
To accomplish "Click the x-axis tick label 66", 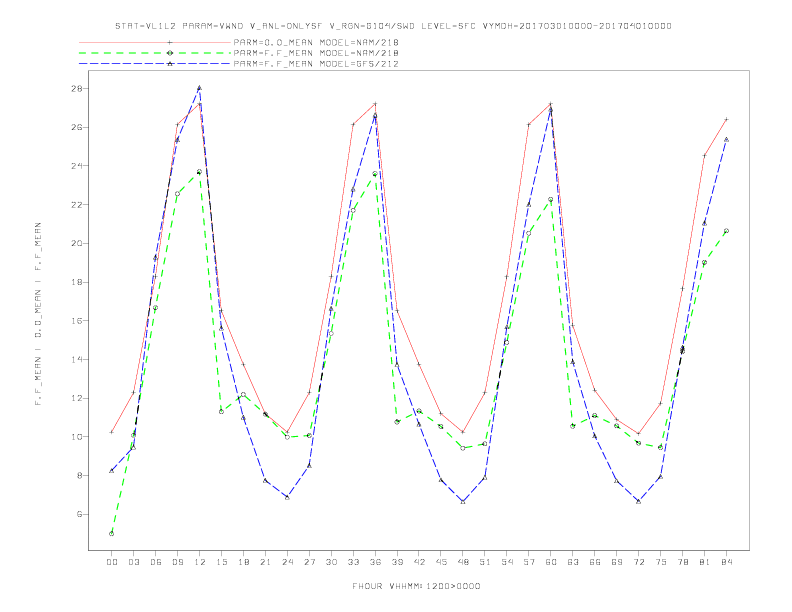I will [x=595, y=562].
